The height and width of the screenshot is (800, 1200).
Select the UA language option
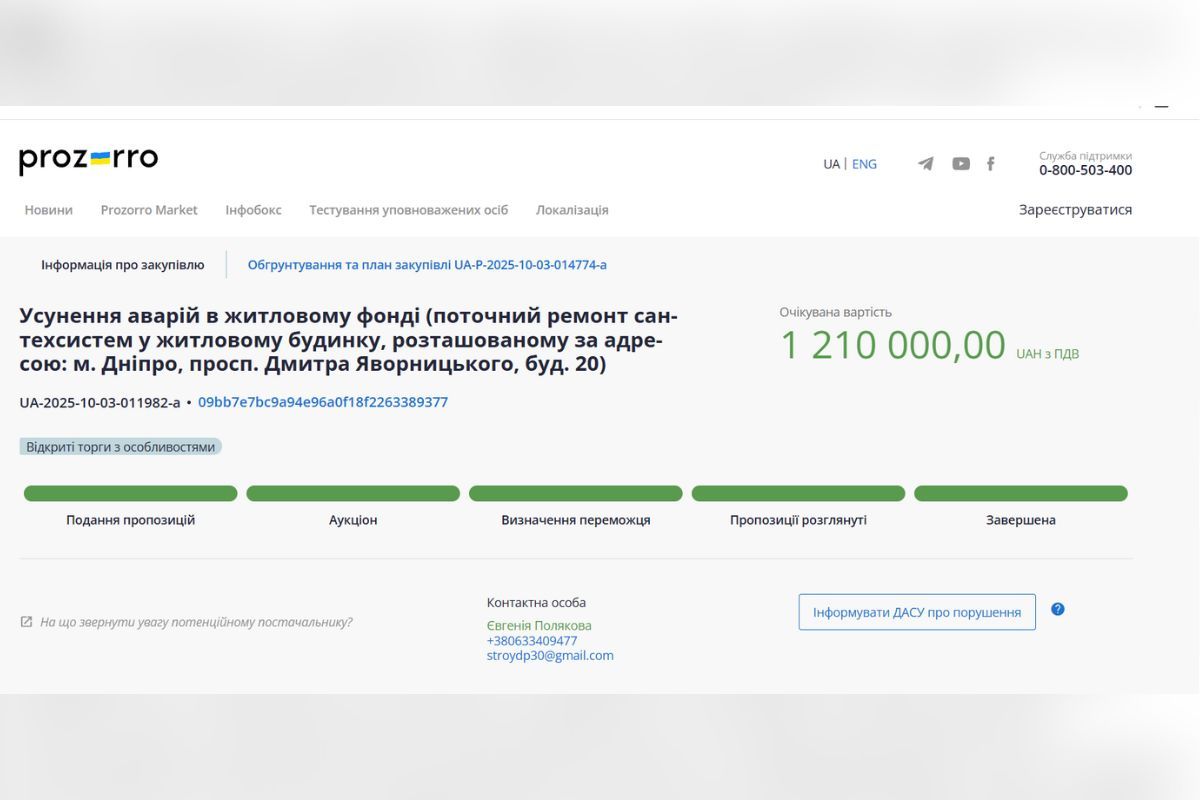click(x=831, y=163)
